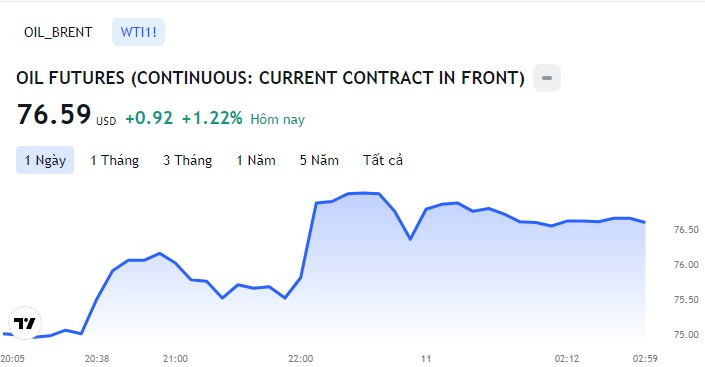Show the Tất cả full history range
The height and width of the screenshot is (367, 705).
(x=383, y=160)
